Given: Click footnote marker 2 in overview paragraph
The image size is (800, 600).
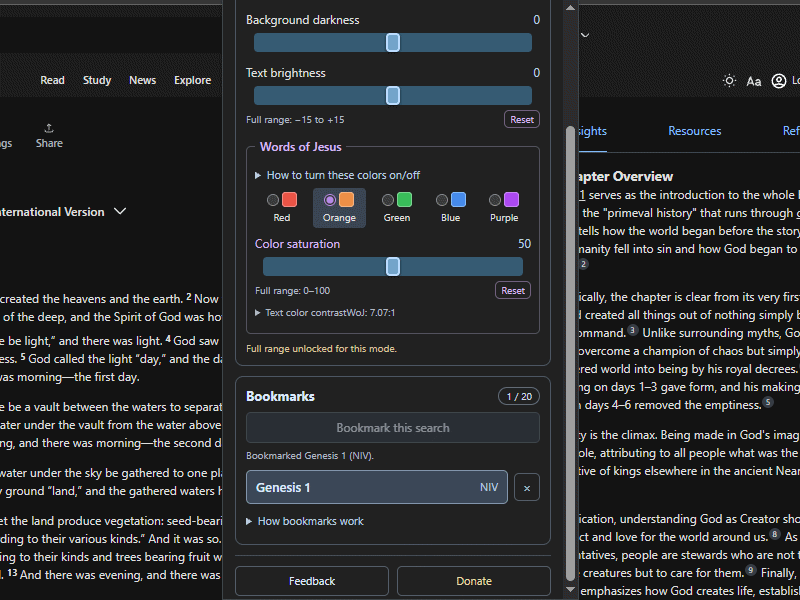Looking at the screenshot, I should [583, 264].
